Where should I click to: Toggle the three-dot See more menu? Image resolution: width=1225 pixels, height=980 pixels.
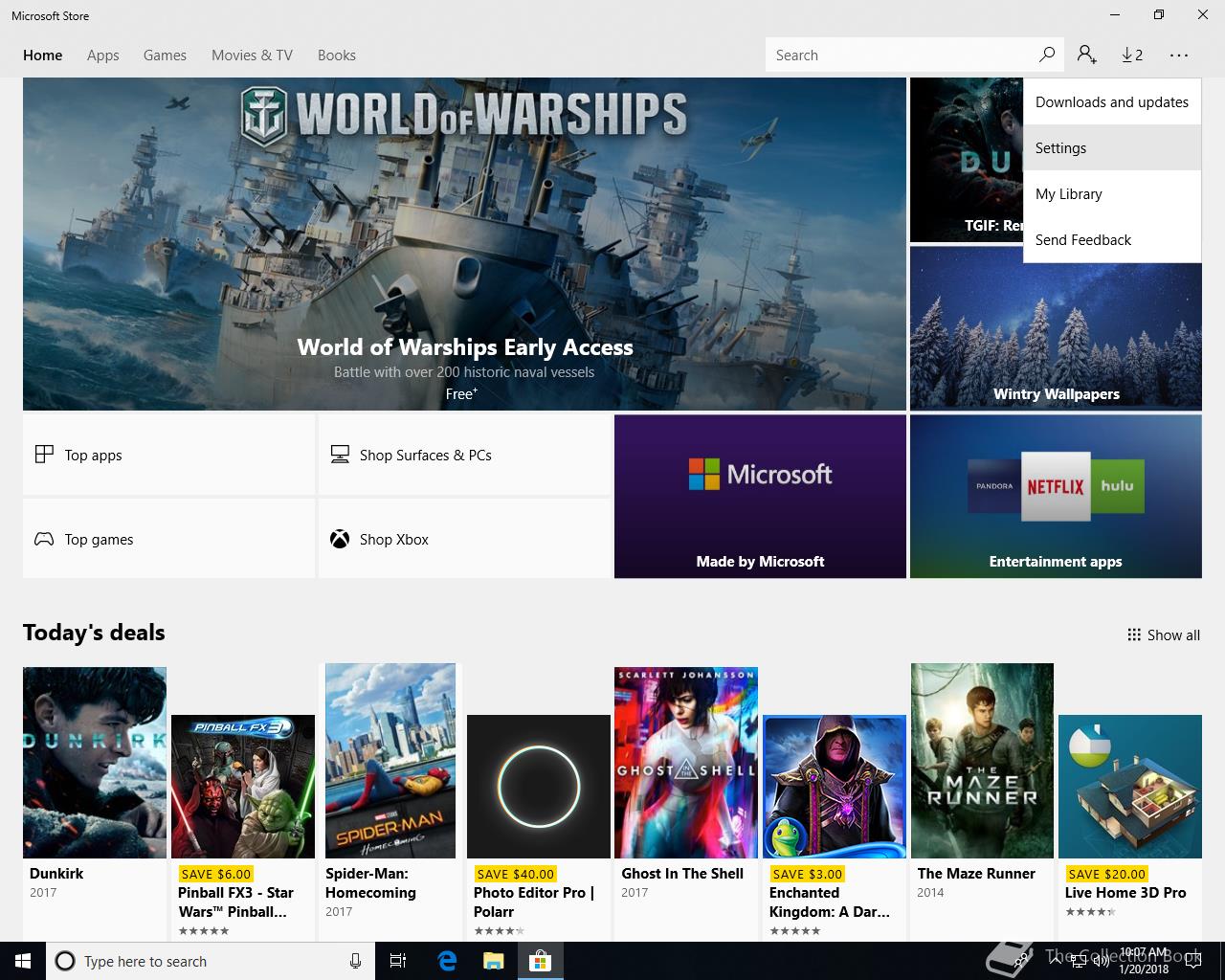point(1179,55)
